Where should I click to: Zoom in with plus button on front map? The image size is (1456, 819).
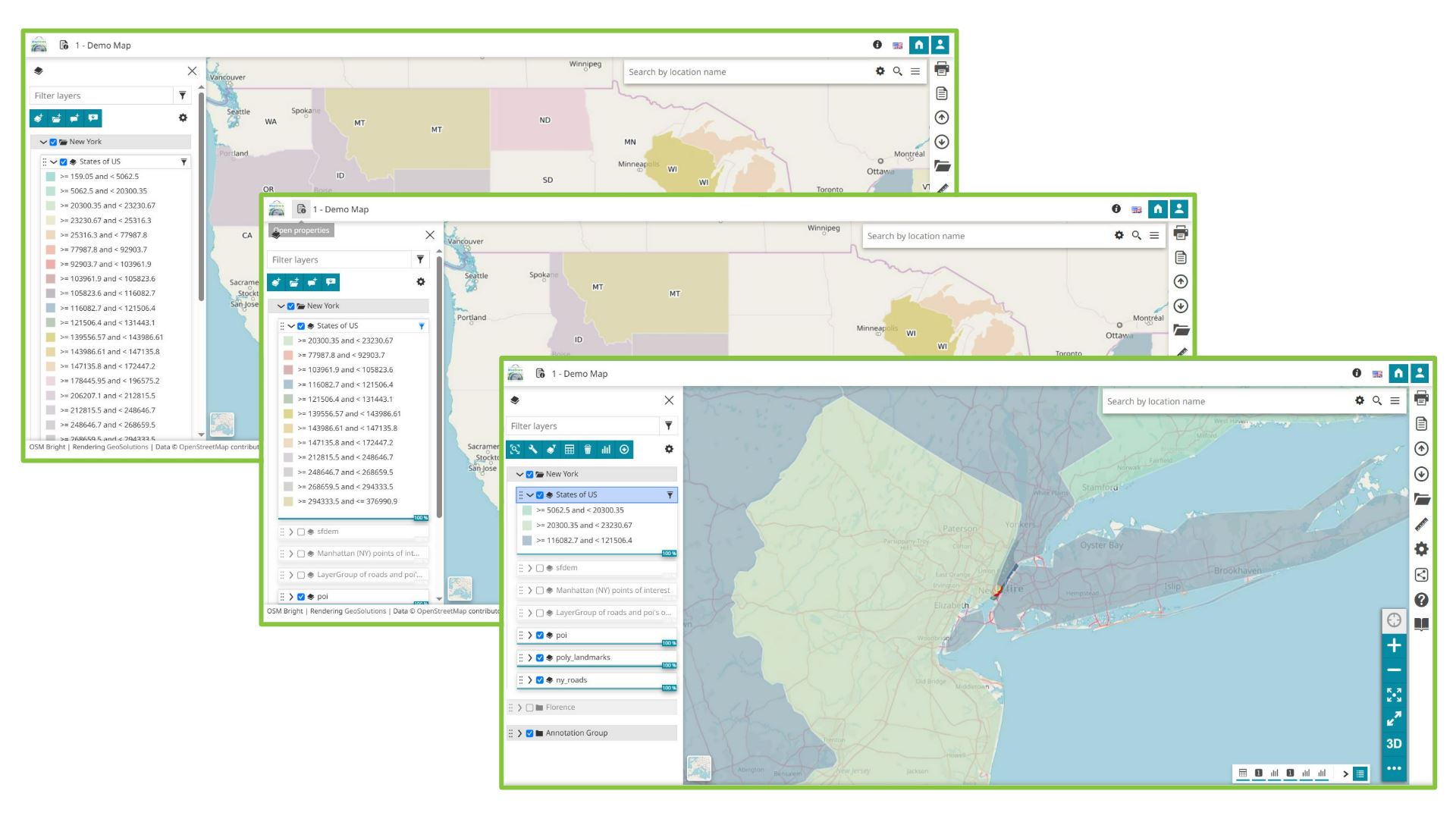point(1394,645)
